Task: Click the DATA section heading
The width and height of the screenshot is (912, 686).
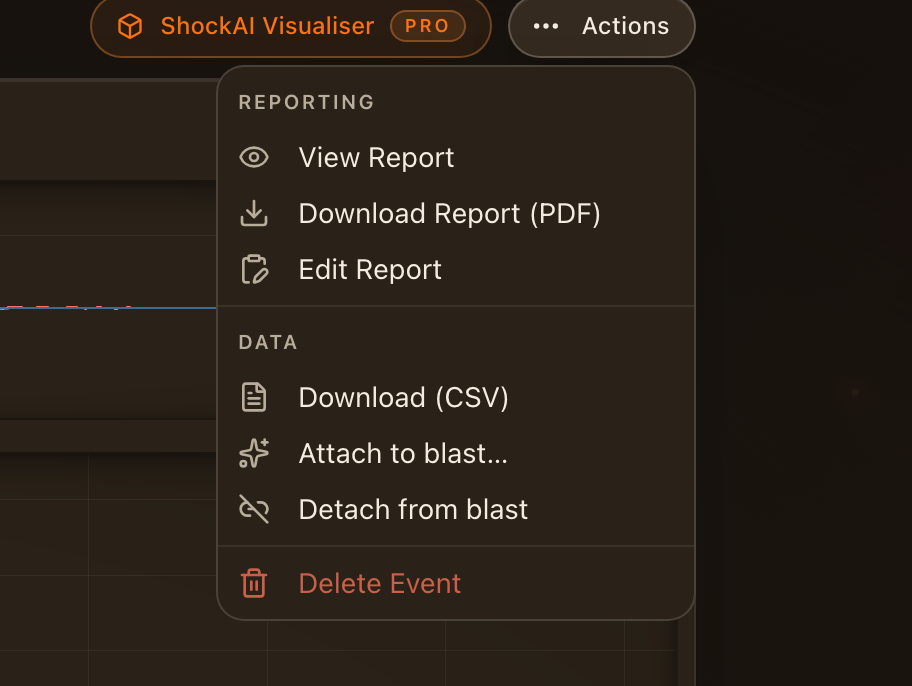Action: [x=268, y=342]
